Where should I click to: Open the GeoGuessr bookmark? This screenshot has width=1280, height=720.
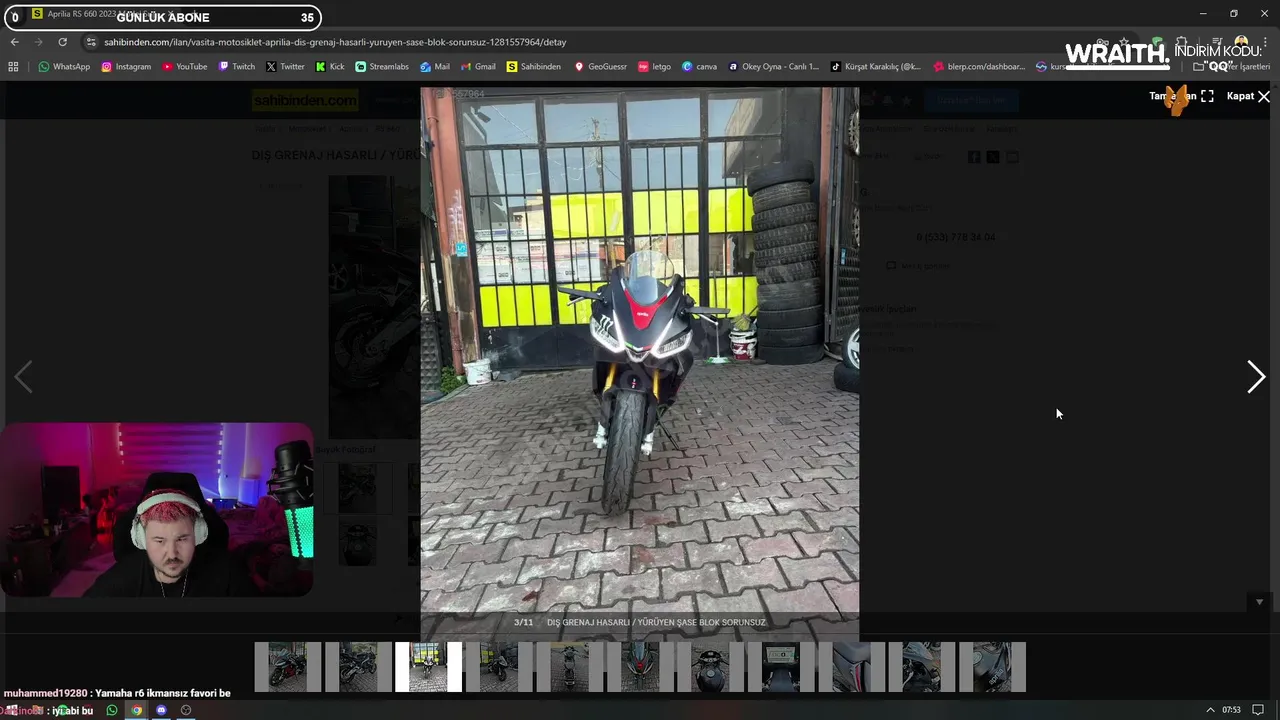click(600, 67)
